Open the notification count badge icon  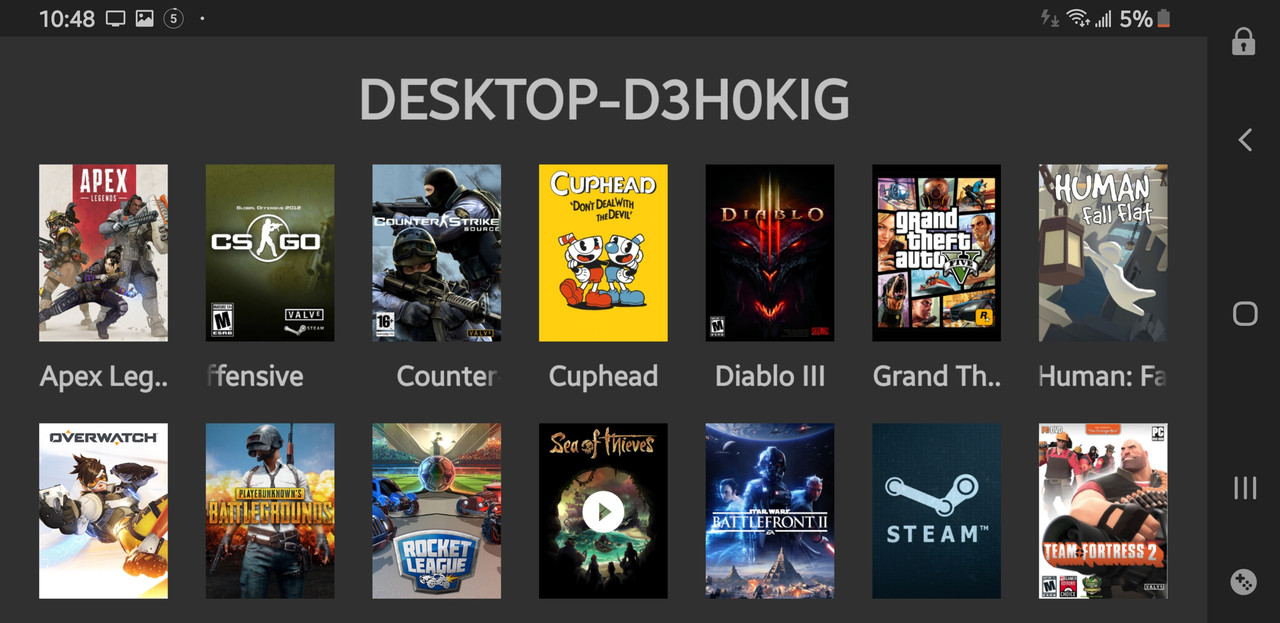[x=174, y=18]
